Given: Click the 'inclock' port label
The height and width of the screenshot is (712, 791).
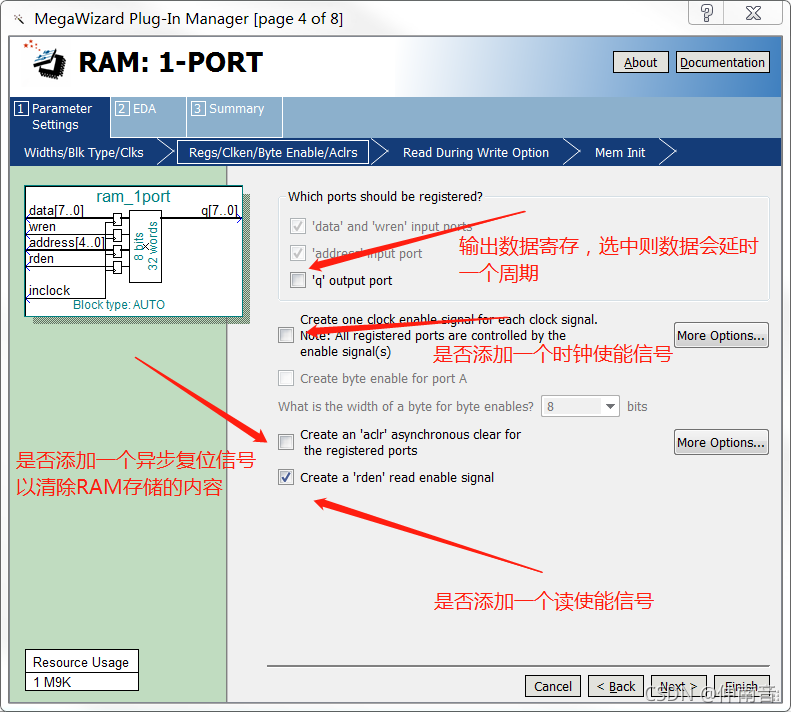Looking at the screenshot, I should tap(49, 291).
